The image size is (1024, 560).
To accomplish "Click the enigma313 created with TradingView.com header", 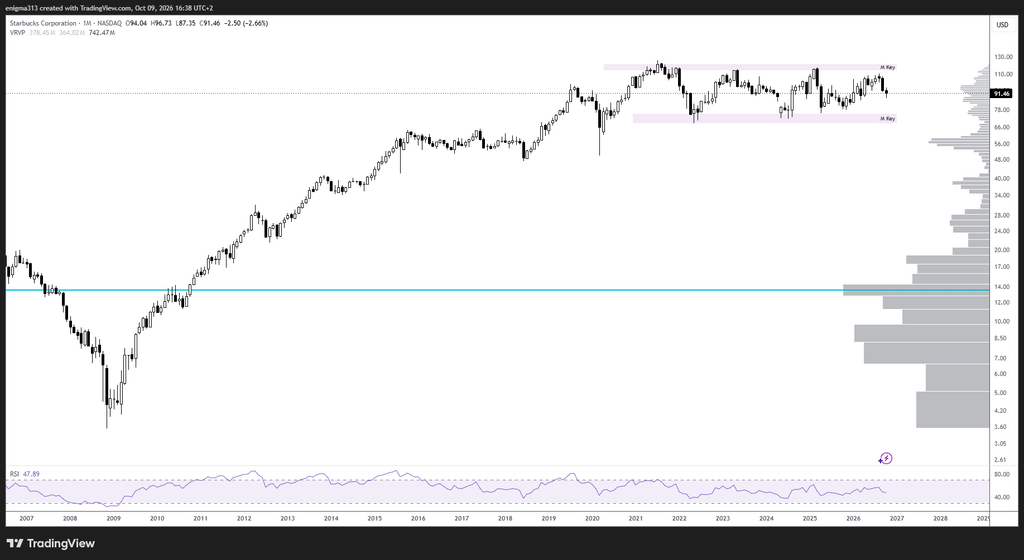I will (110, 8).
